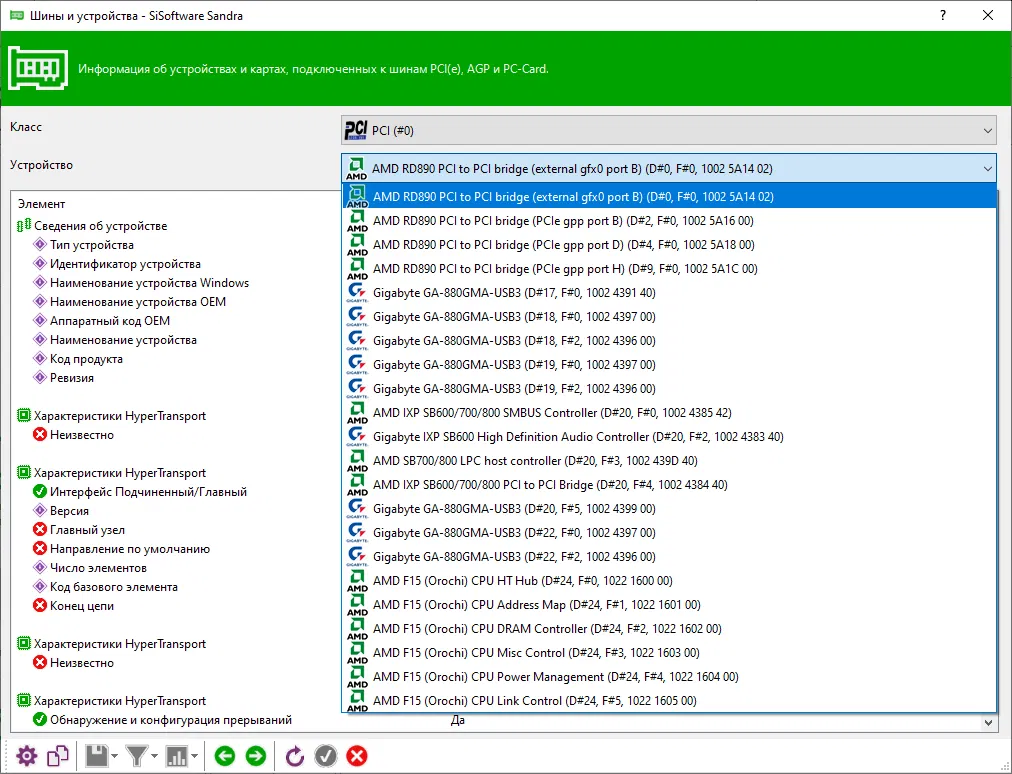Screen dimensions: 1012x774
Task: Open the Класс PCI (#0) combo box
Action: pos(669,130)
